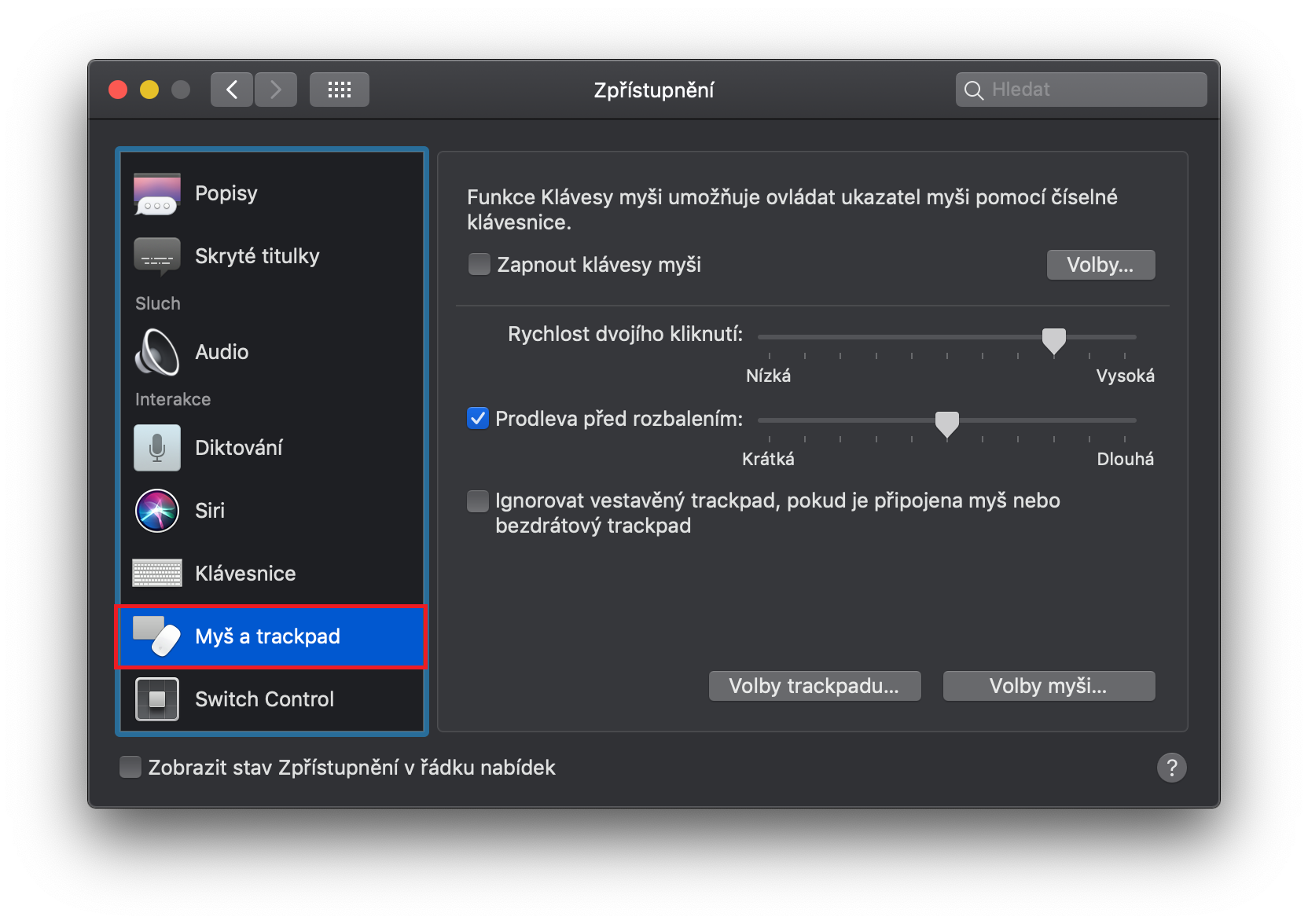
Task: Click the Popisy sidebar icon
Action: coord(157,193)
